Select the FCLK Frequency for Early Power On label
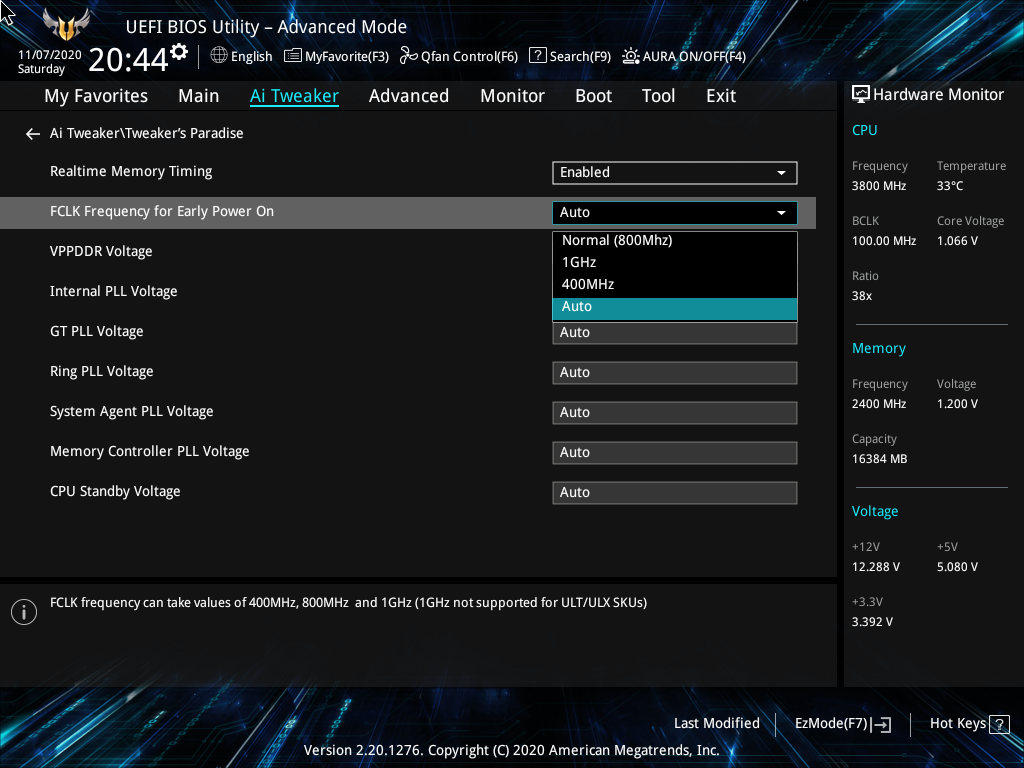Viewport: 1024px width, 768px height. click(x=162, y=212)
